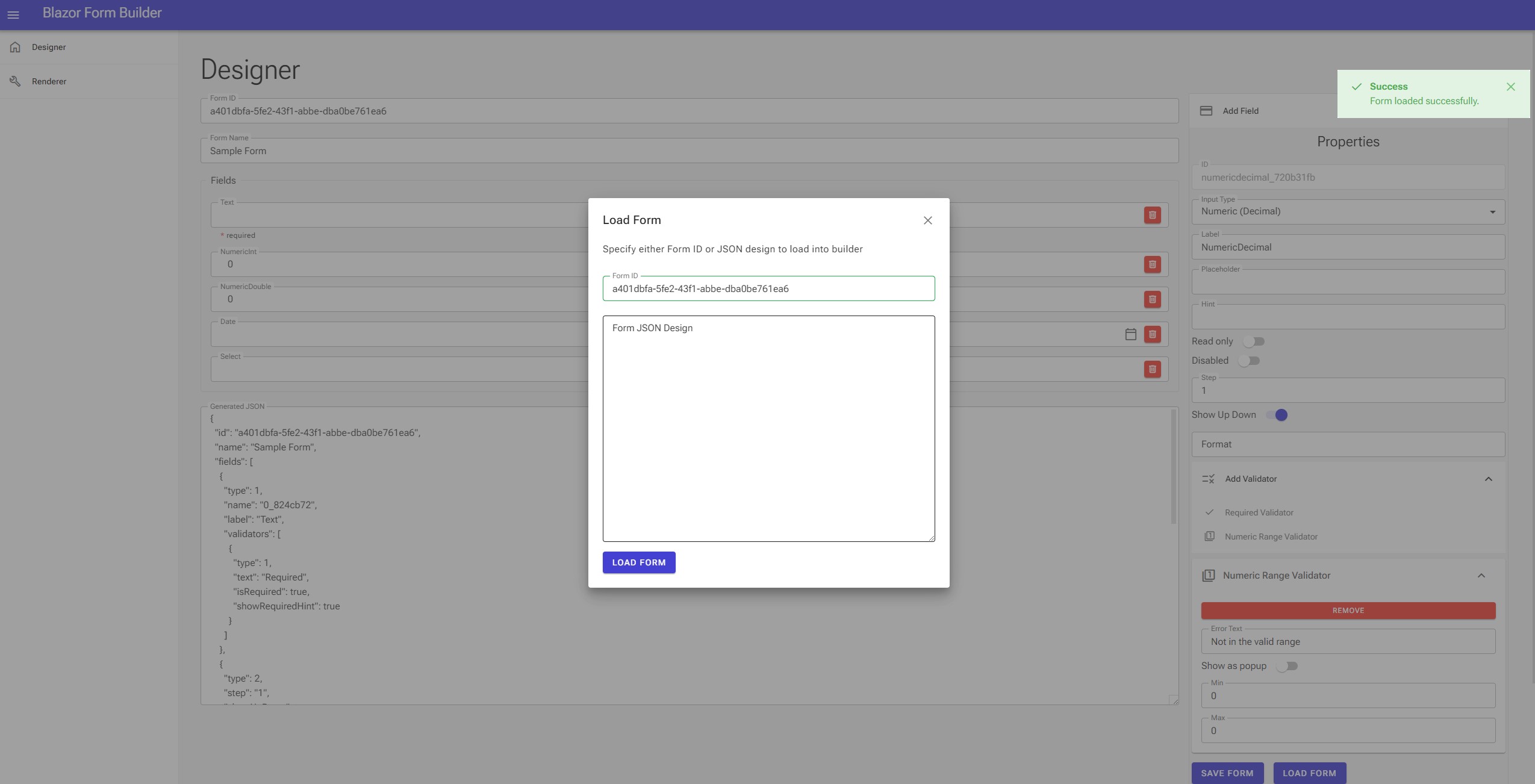Click the ID property field
Viewport: 1535px width, 784px height.
[x=1348, y=177]
